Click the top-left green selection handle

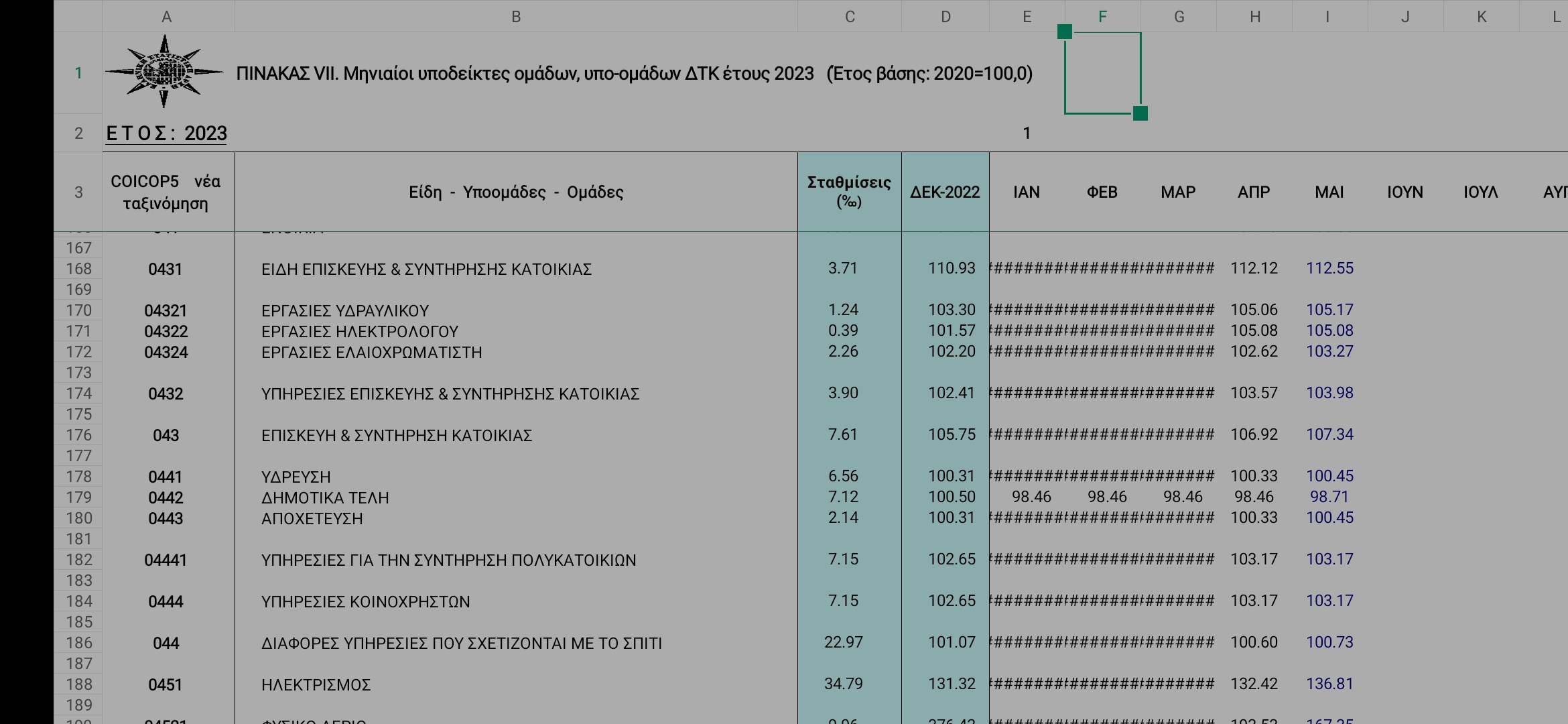pyautogui.click(x=1065, y=32)
